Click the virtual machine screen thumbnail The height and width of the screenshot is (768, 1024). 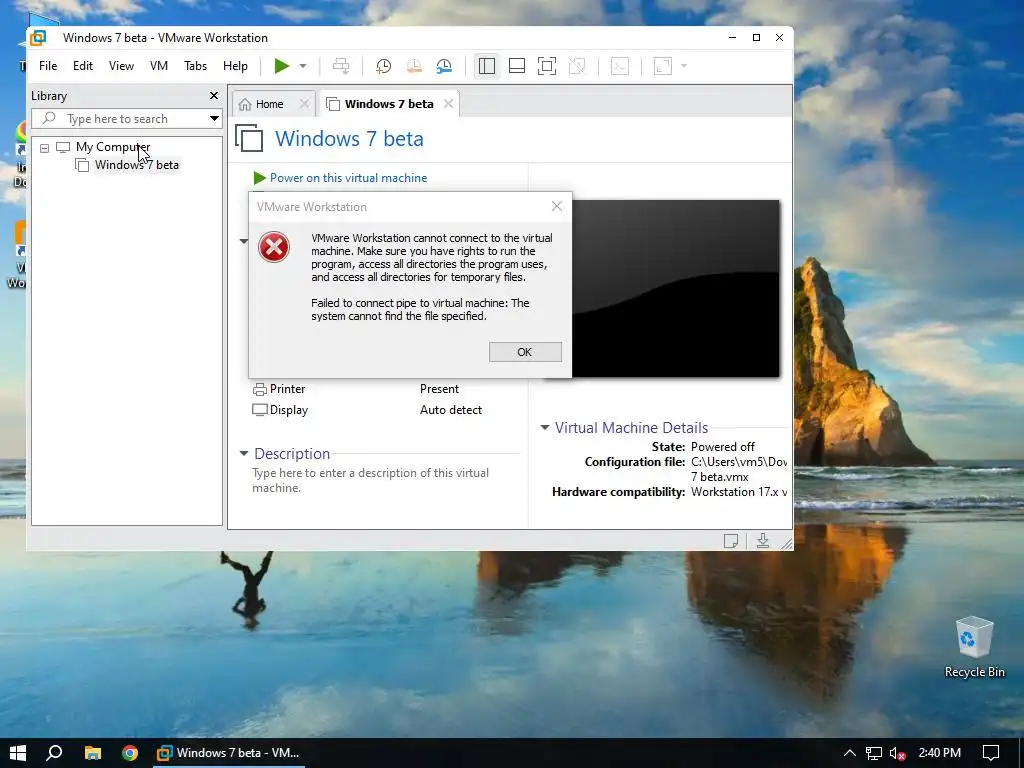675,289
